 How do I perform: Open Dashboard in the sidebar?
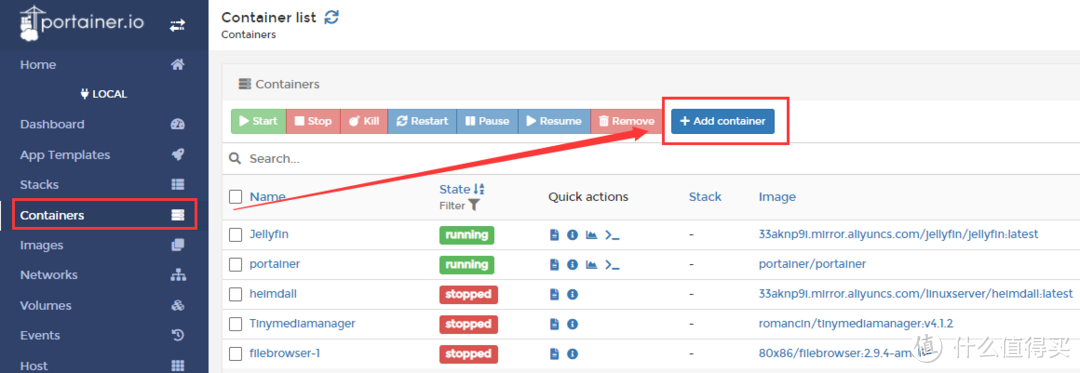tap(104, 125)
